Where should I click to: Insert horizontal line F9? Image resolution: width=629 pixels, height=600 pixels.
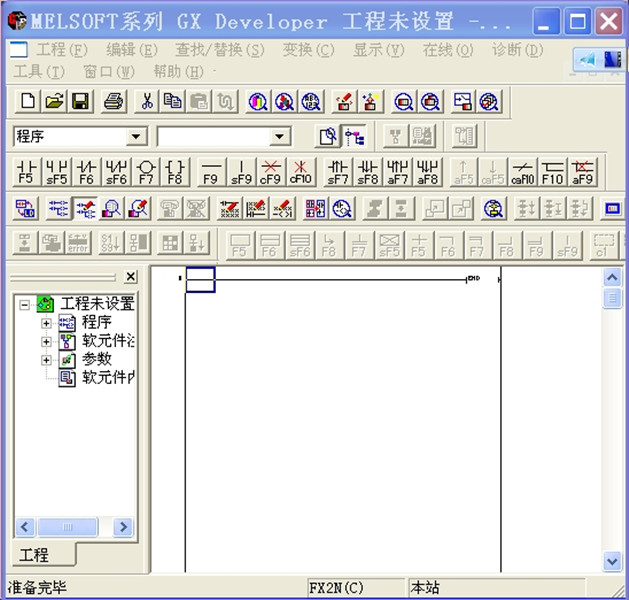(210, 172)
